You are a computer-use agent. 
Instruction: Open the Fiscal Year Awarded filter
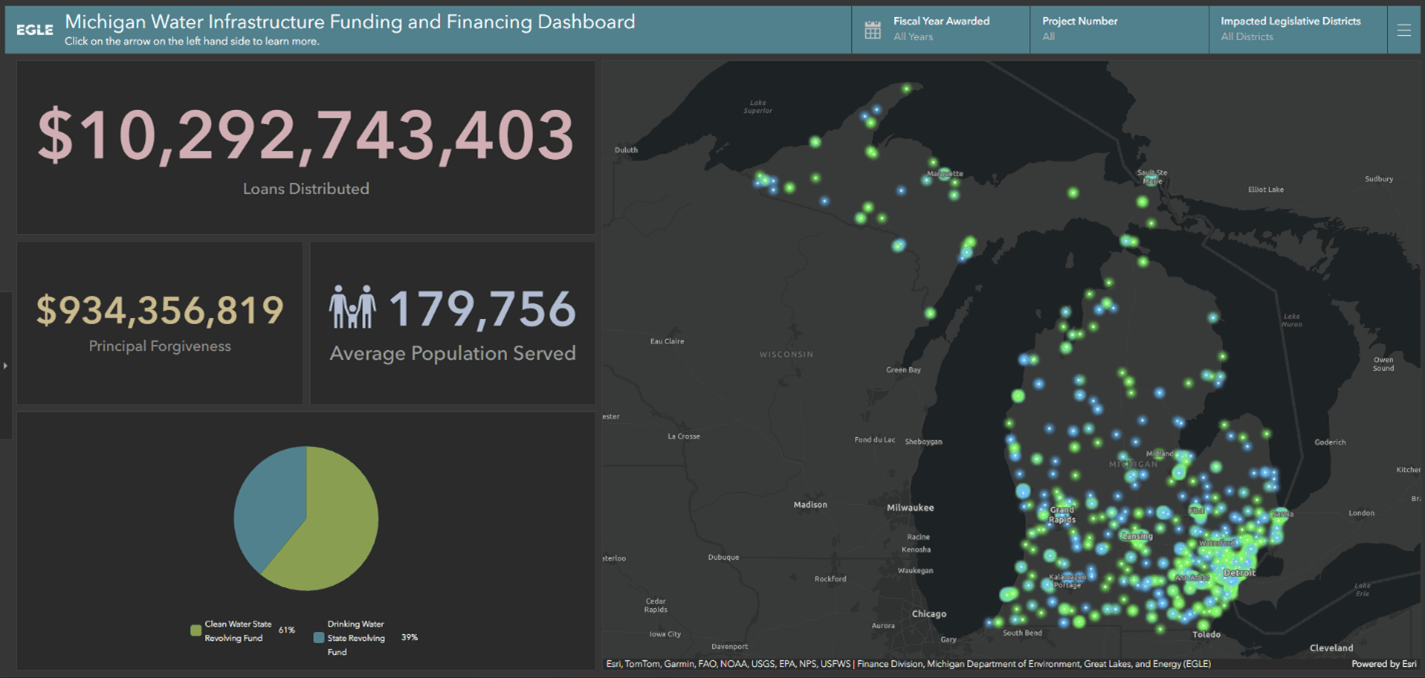point(940,28)
